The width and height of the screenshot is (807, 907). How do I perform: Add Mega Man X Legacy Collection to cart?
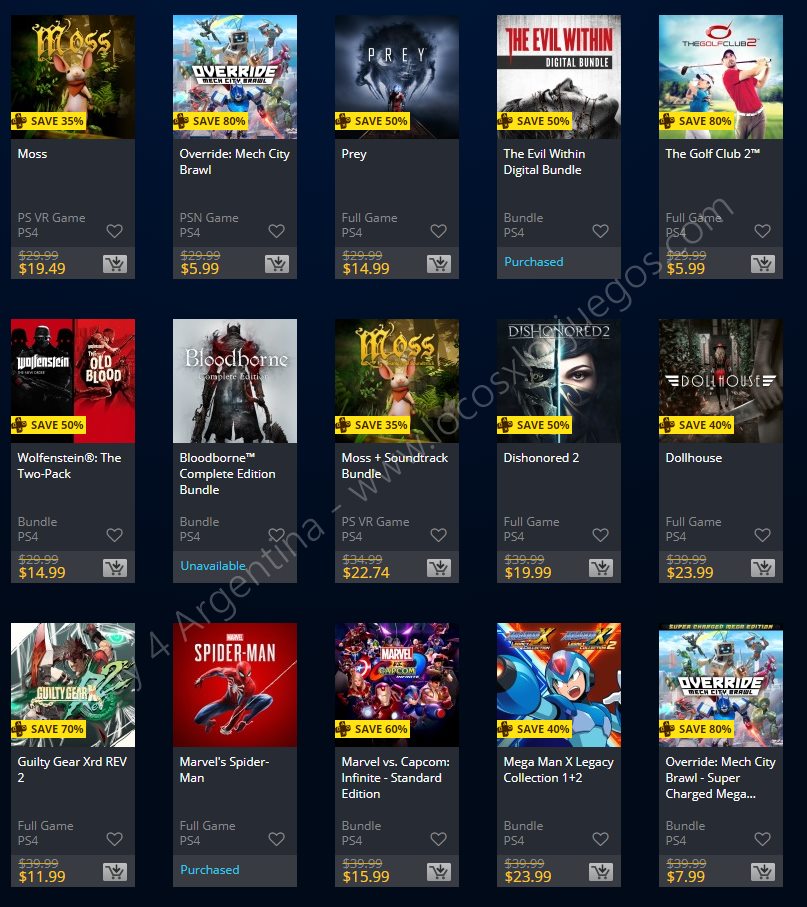click(x=601, y=872)
